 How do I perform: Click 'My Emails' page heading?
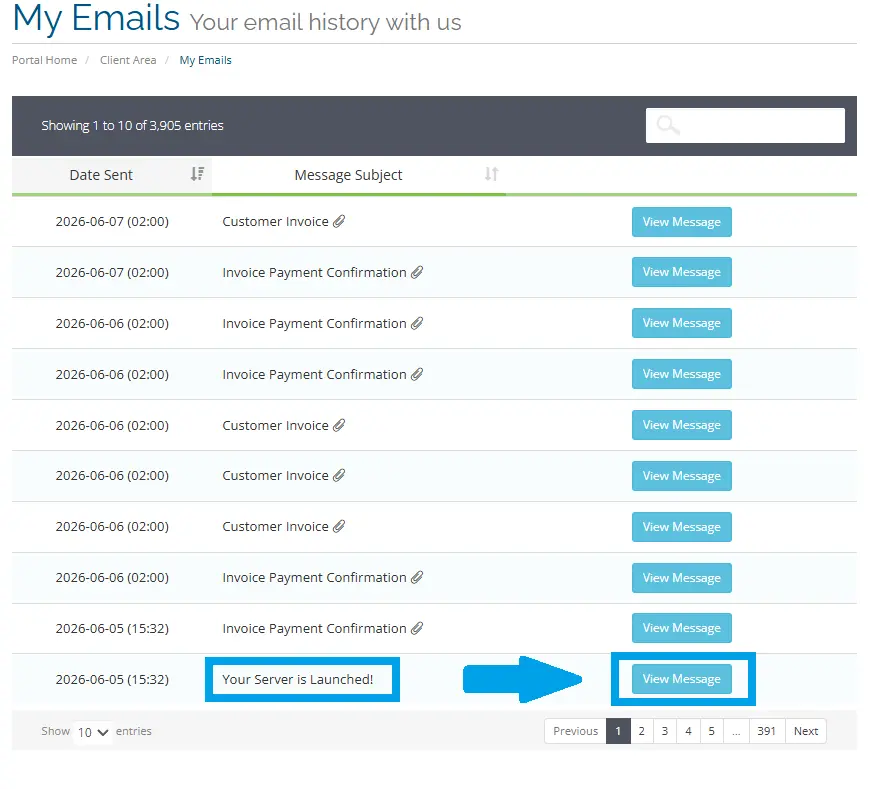click(96, 18)
